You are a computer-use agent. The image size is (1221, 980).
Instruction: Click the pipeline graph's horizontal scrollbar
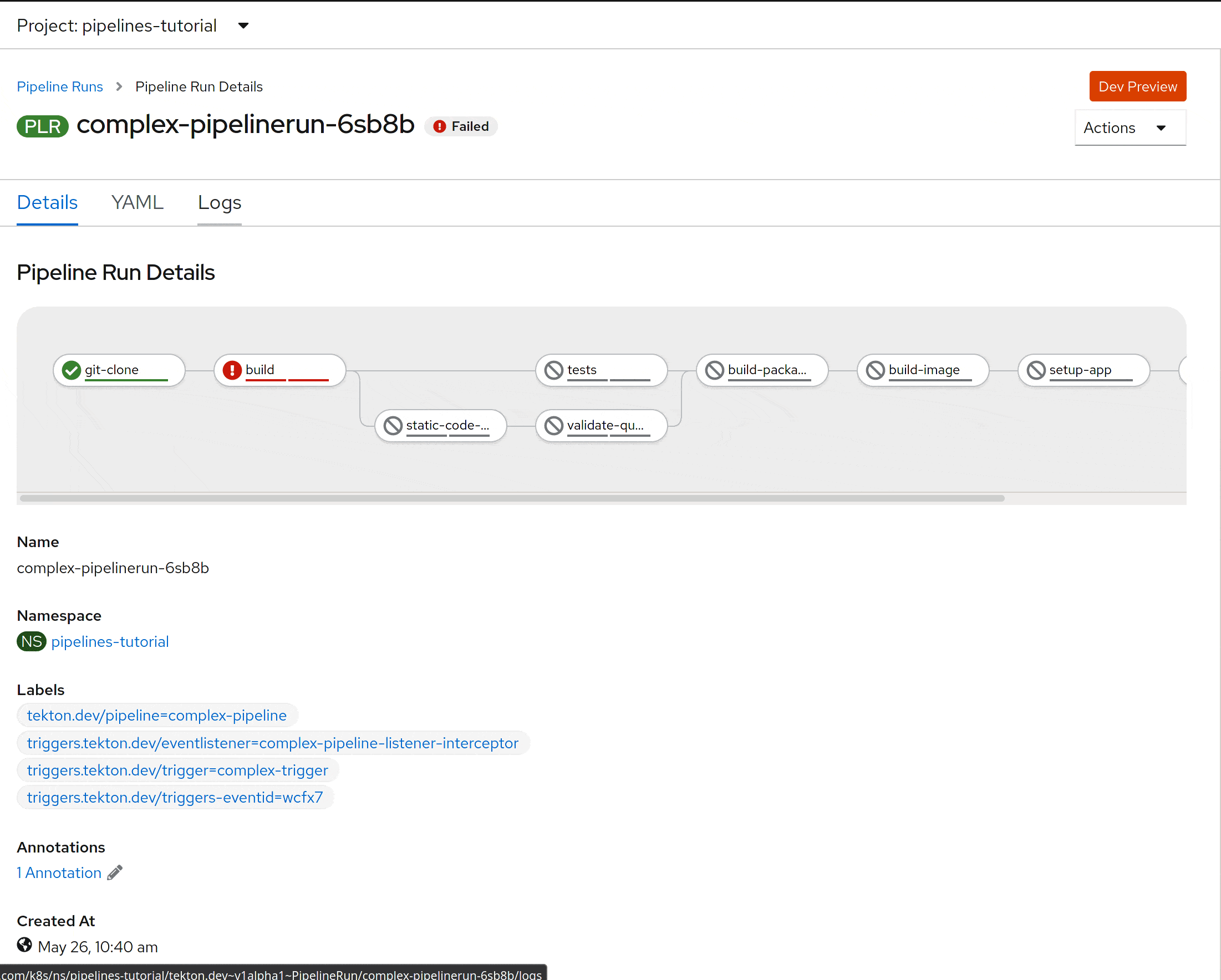(511, 498)
